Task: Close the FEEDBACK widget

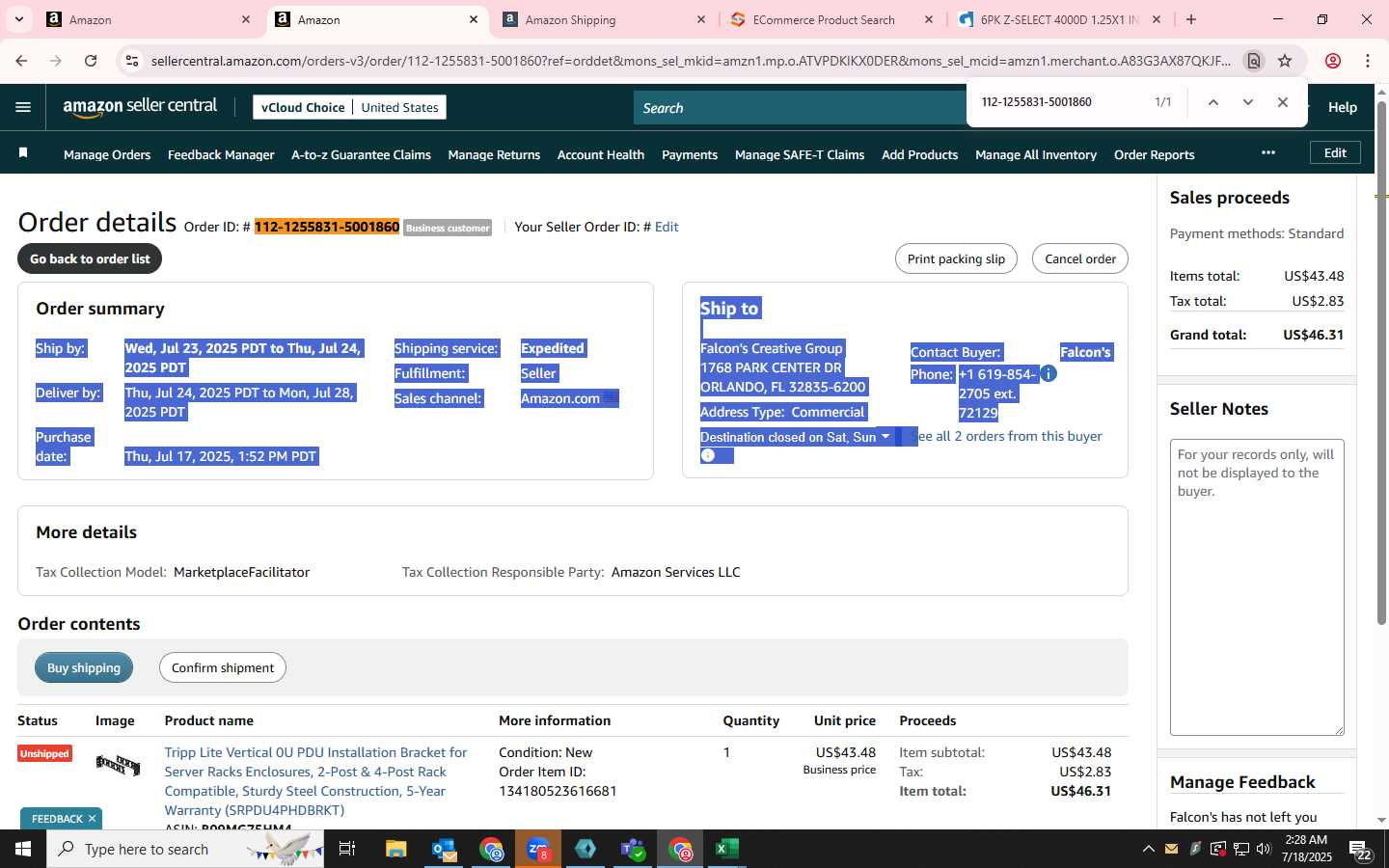Action: click(x=92, y=819)
